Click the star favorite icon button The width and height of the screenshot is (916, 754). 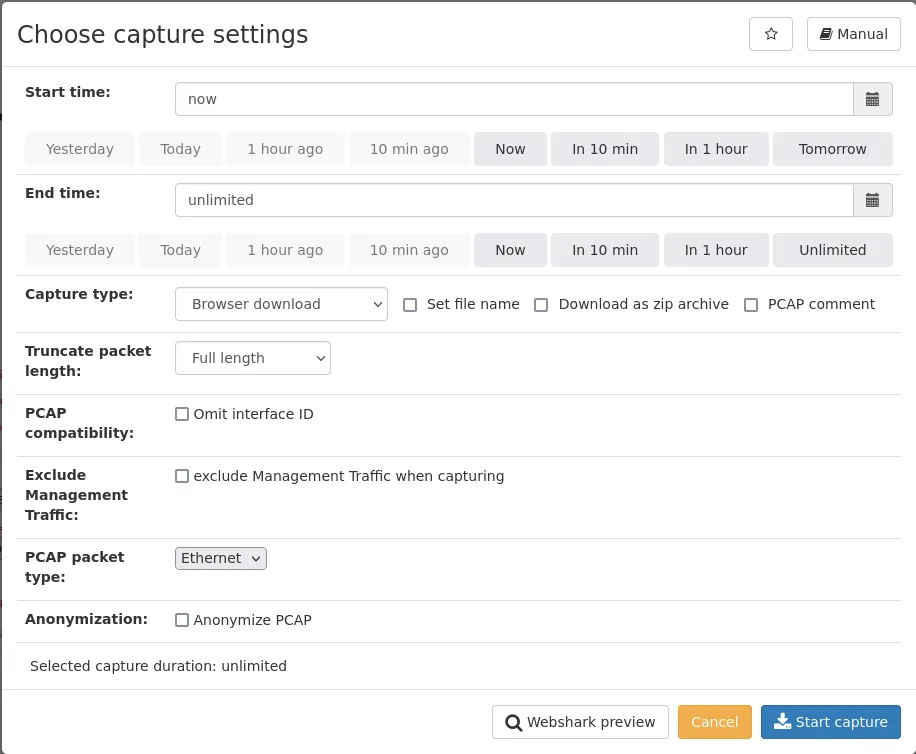[771, 34]
